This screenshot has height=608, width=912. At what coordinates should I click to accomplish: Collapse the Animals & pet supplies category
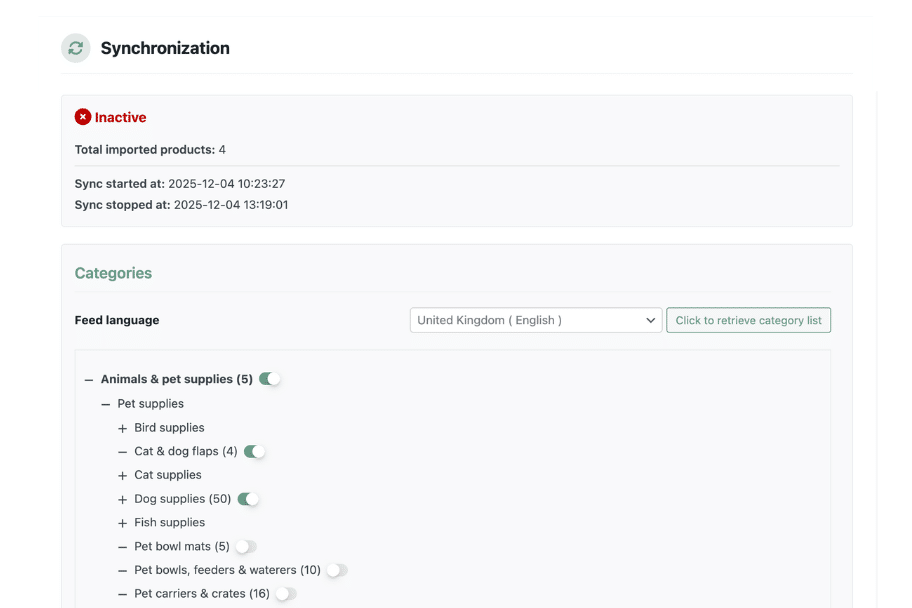89,380
